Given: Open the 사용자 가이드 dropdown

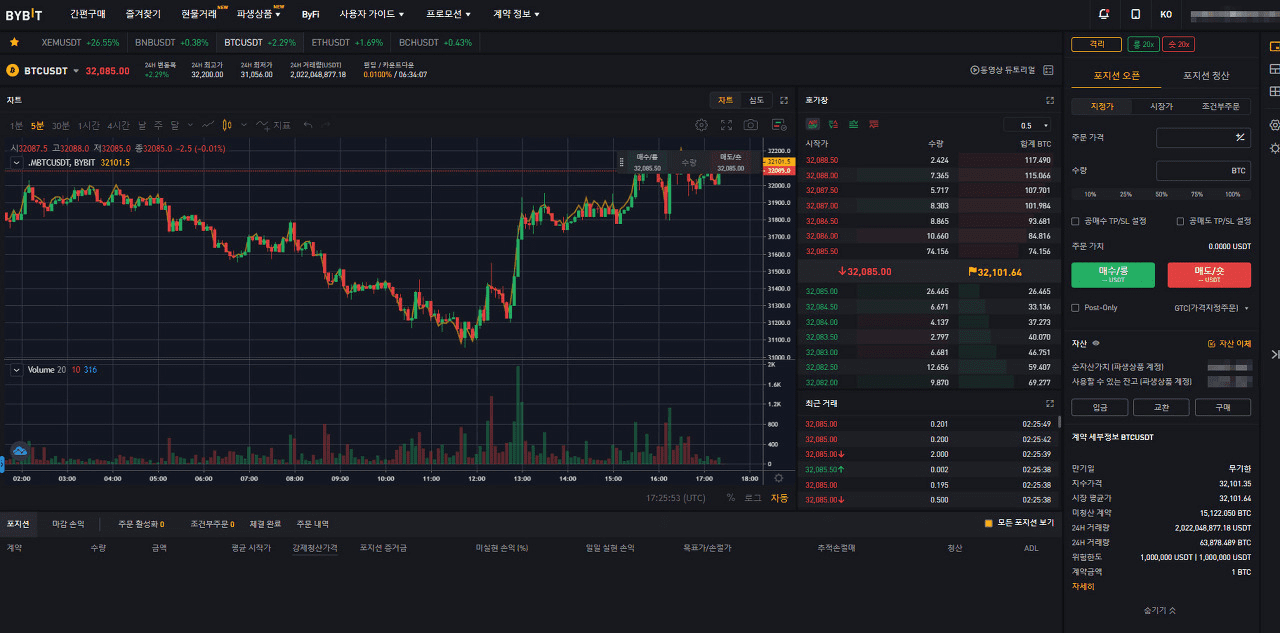Looking at the screenshot, I should point(372,14).
